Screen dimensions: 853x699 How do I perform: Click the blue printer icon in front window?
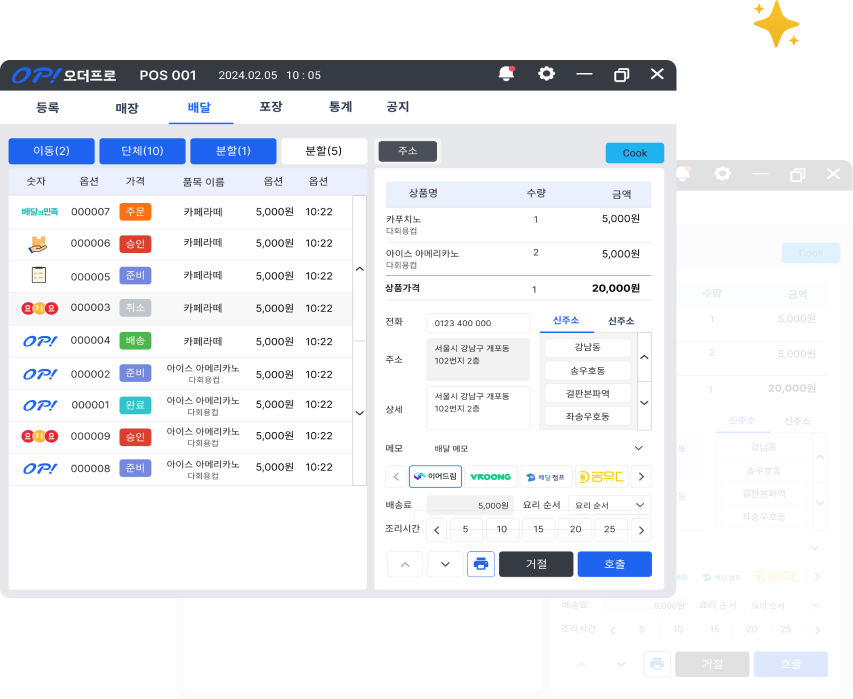(x=481, y=564)
